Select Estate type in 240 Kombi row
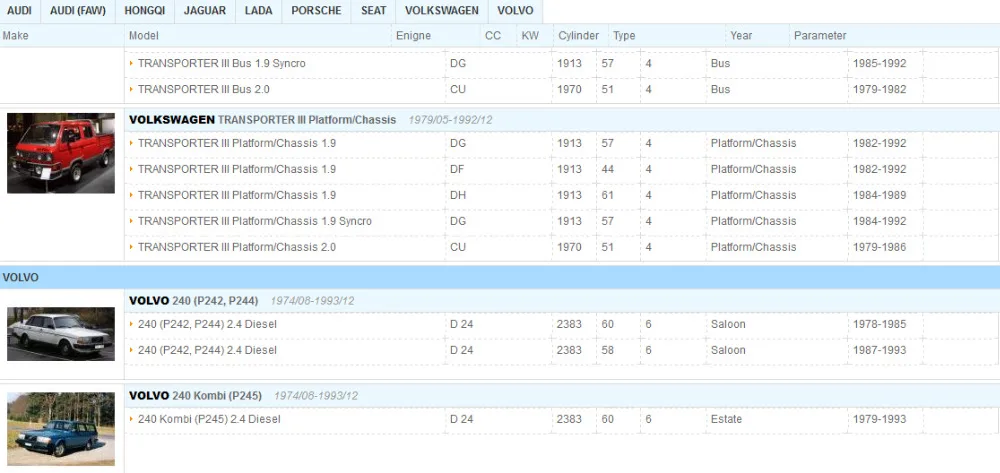 726,419
